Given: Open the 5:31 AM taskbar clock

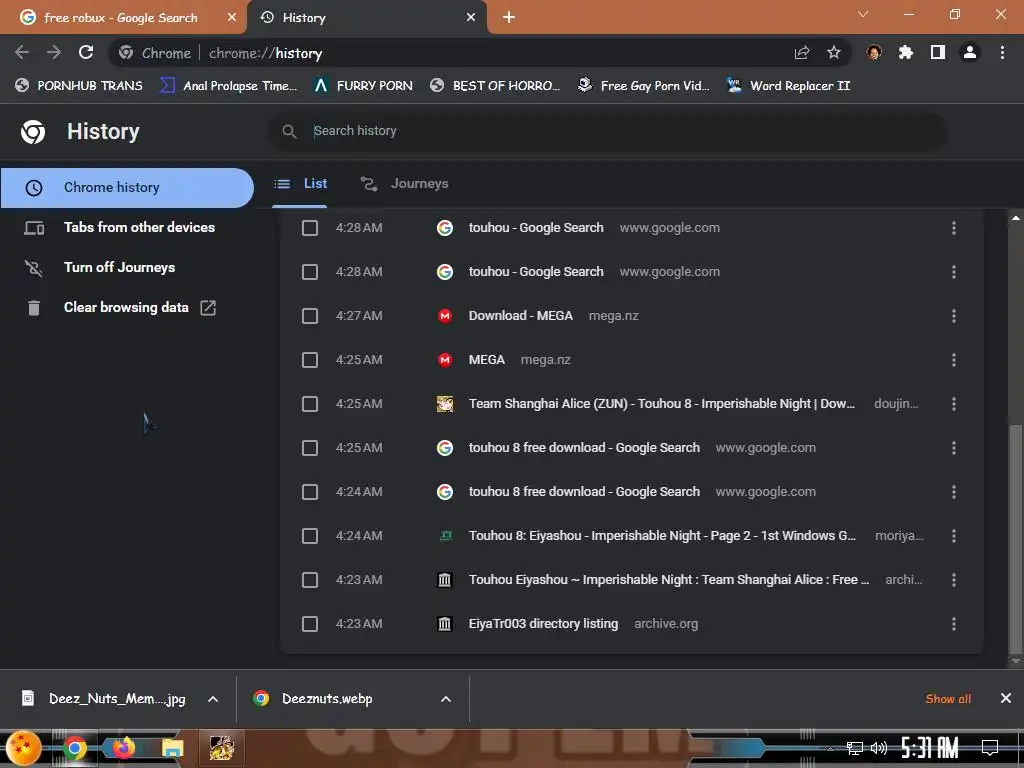Looking at the screenshot, I should click(929, 748).
